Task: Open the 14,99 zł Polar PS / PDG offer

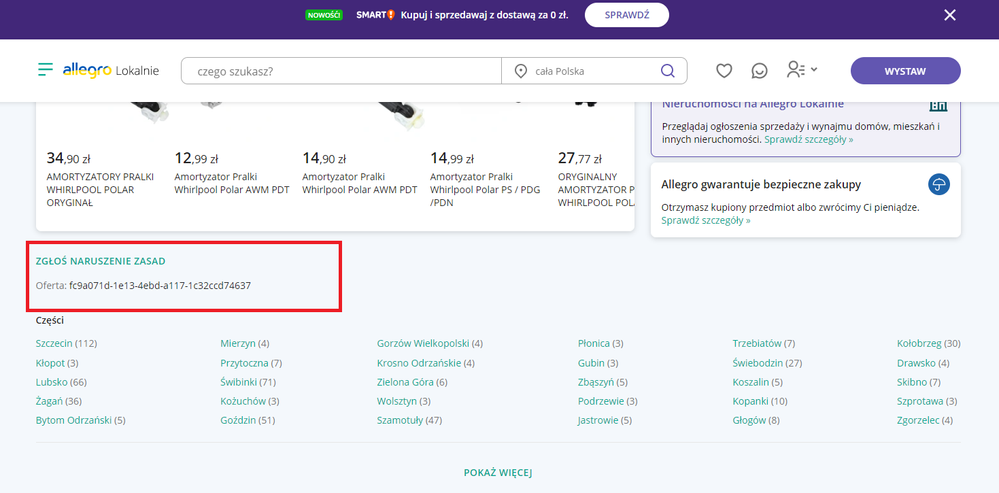Action: coord(483,179)
